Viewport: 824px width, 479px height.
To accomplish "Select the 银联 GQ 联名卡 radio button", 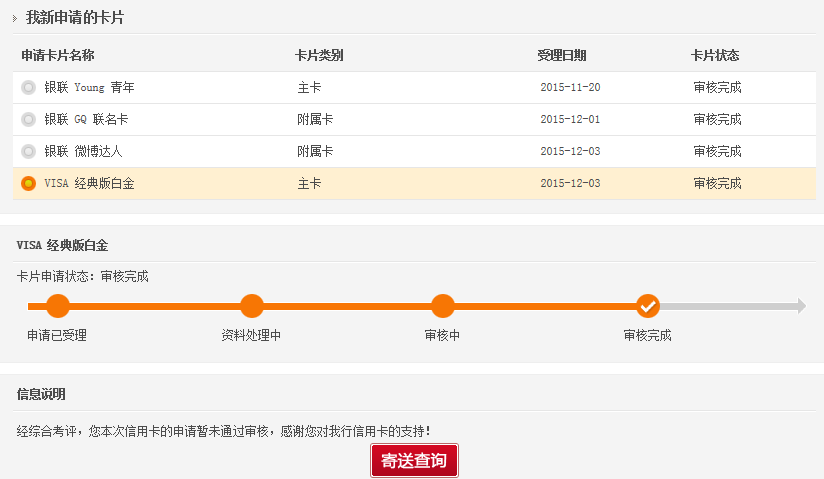I will 28,119.
